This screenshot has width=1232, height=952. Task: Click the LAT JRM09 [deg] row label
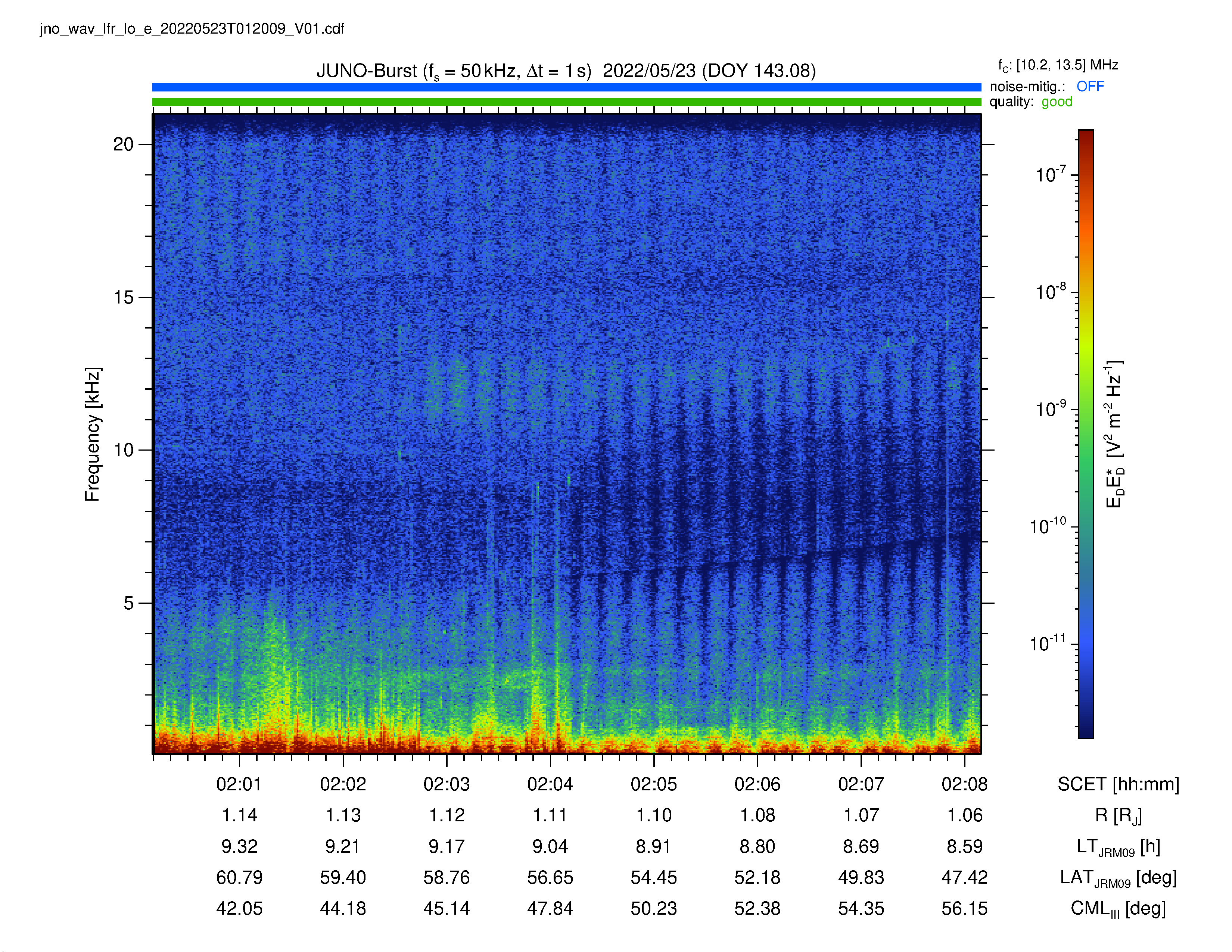point(1118,878)
